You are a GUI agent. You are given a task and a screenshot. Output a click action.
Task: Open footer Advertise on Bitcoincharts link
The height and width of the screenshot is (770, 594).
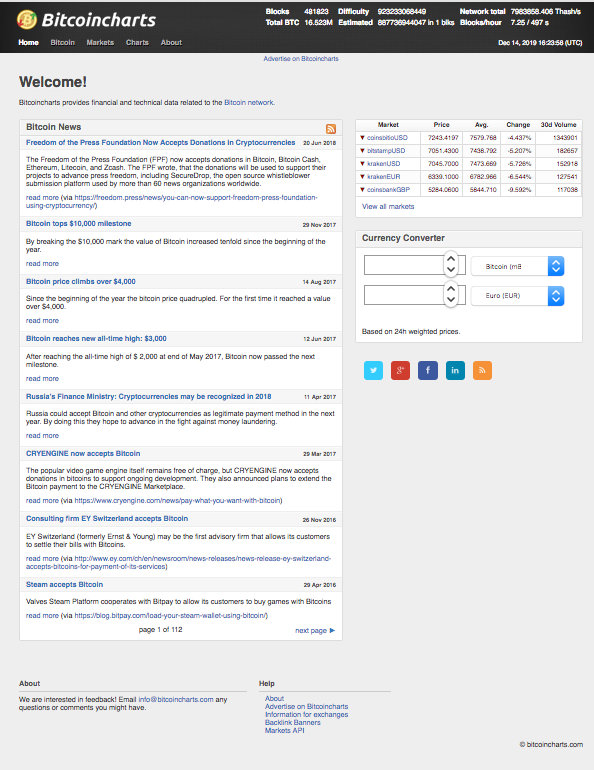[x=306, y=707]
